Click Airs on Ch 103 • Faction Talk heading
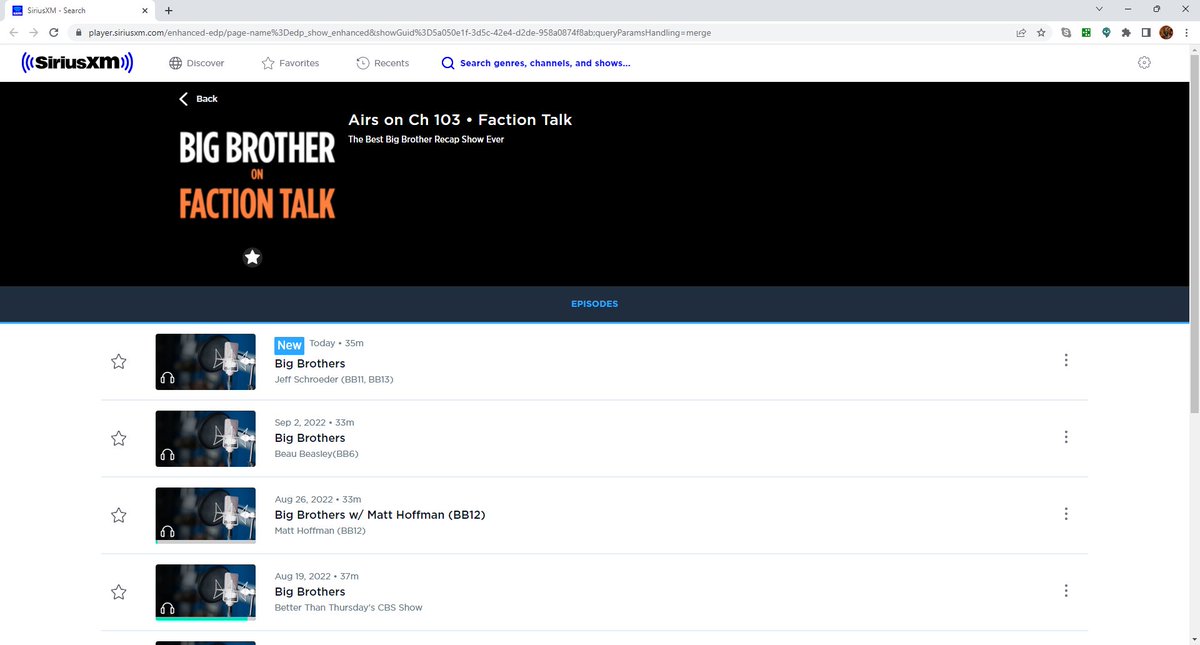1200x645 pixels. 460,120
